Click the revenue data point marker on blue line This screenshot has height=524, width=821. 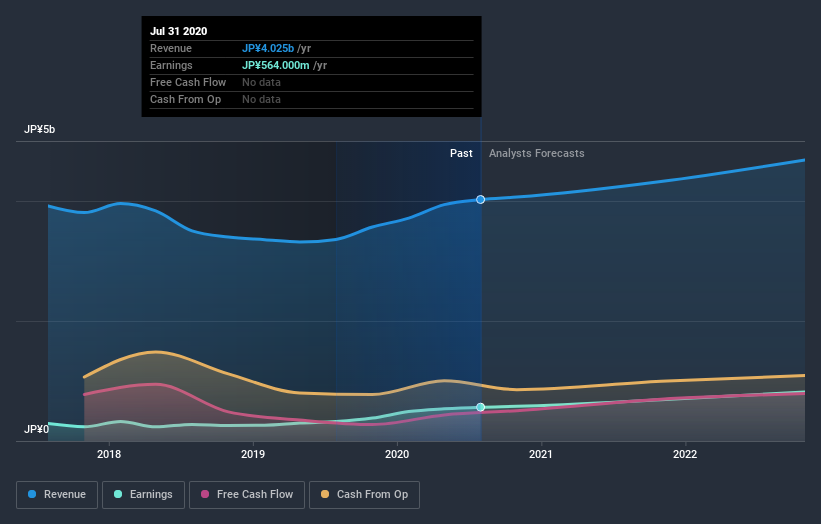tap(480, 199)
